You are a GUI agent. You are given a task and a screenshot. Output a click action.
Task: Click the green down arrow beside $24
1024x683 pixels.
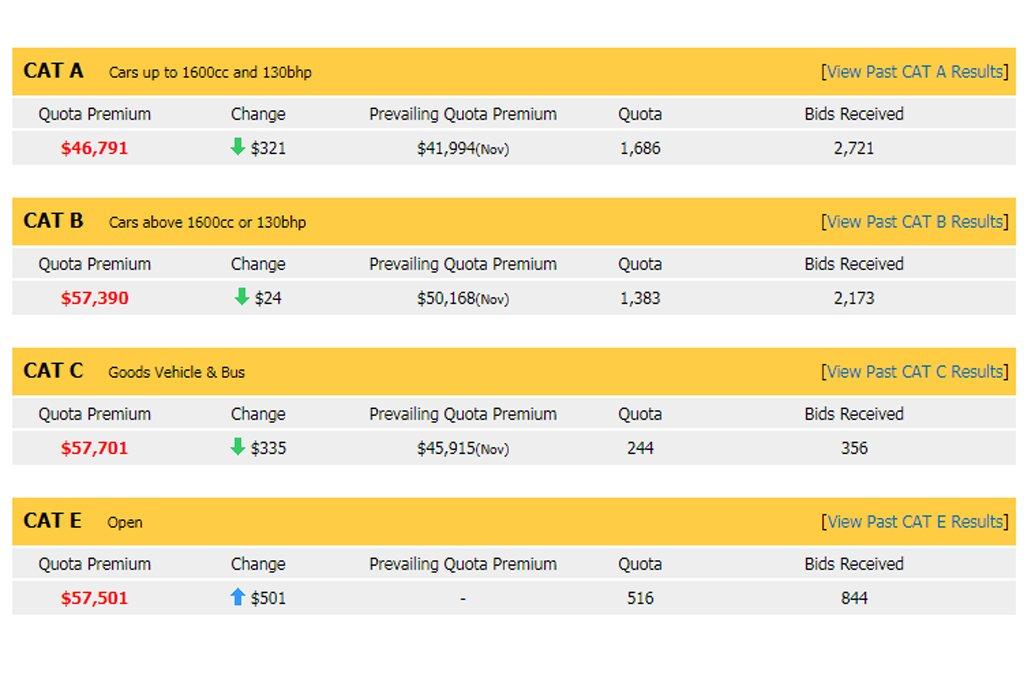tap(242, 296)
